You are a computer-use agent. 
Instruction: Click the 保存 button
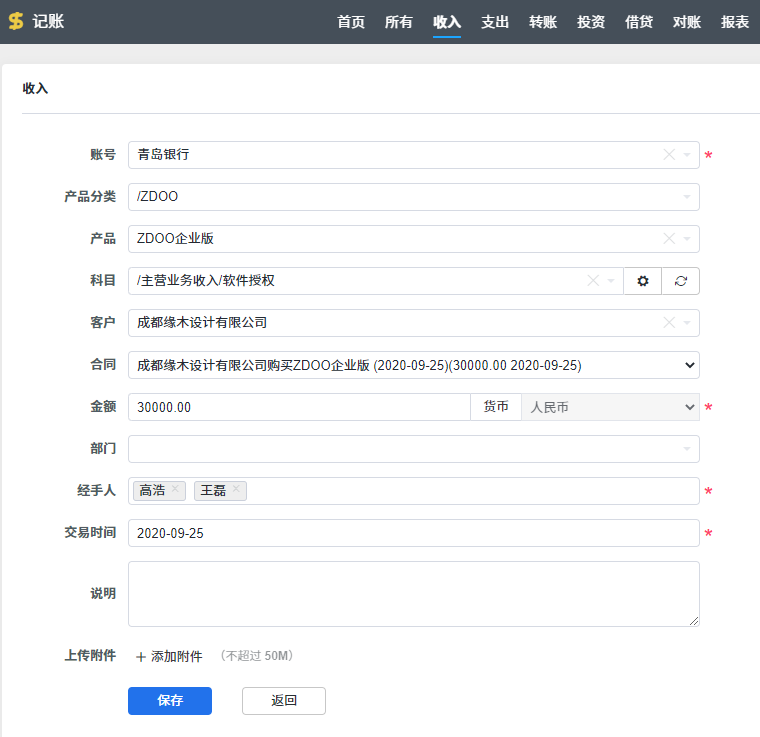pyautogui.click(x=170, y=701)
